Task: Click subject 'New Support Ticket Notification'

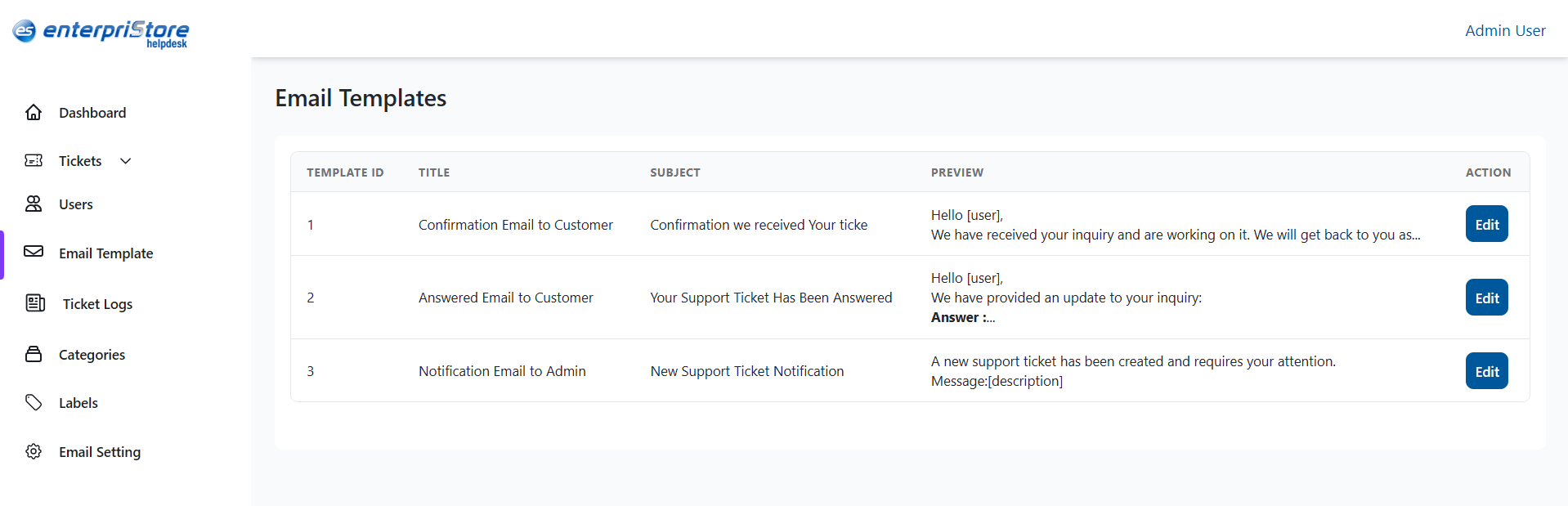Action: point(747,371)
